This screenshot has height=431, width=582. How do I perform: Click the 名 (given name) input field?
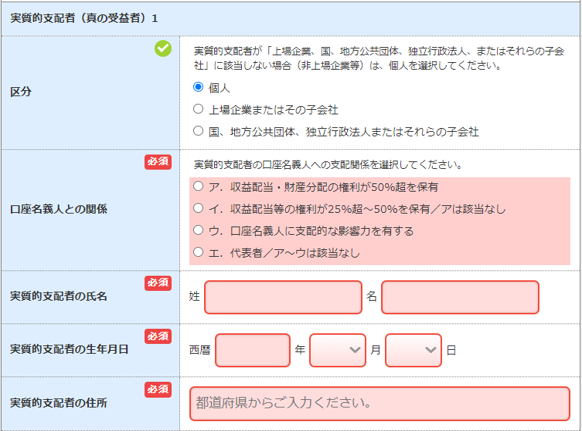[460, 297]
